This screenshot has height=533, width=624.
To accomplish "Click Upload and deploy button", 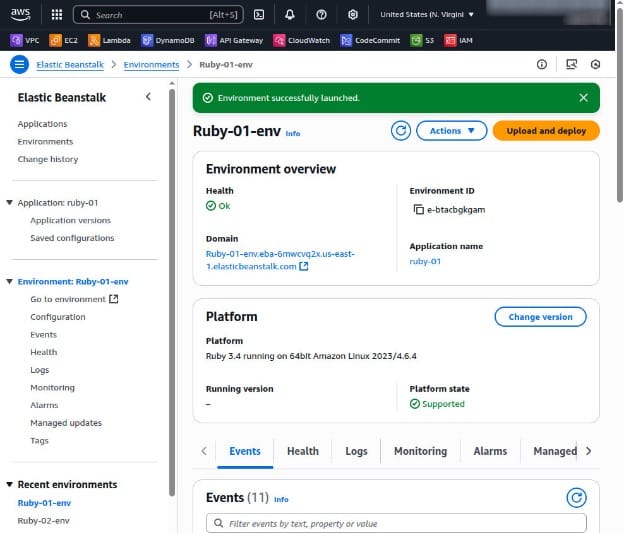I will [546, 131].
